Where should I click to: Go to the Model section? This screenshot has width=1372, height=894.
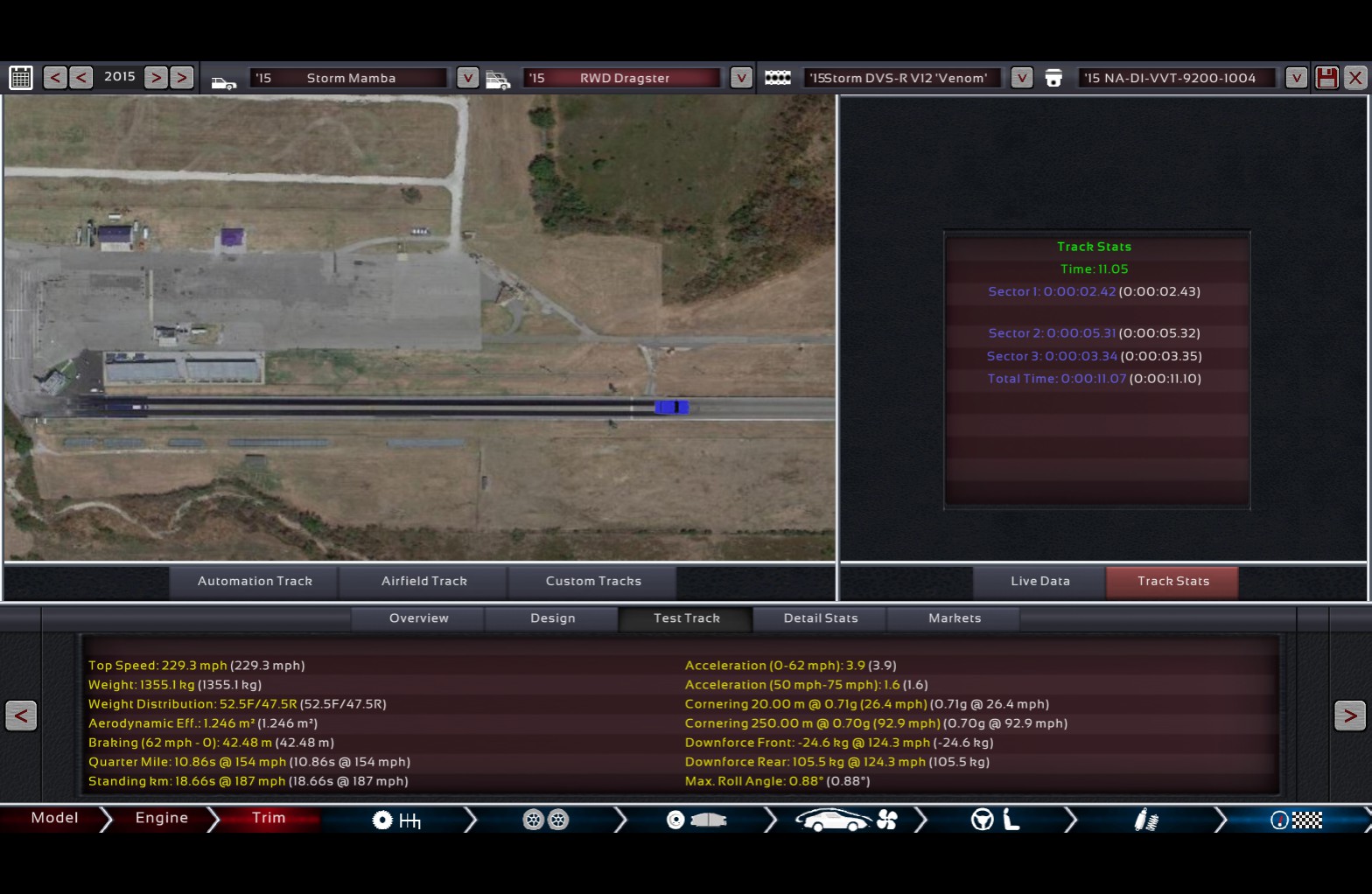tap(54, 819)
